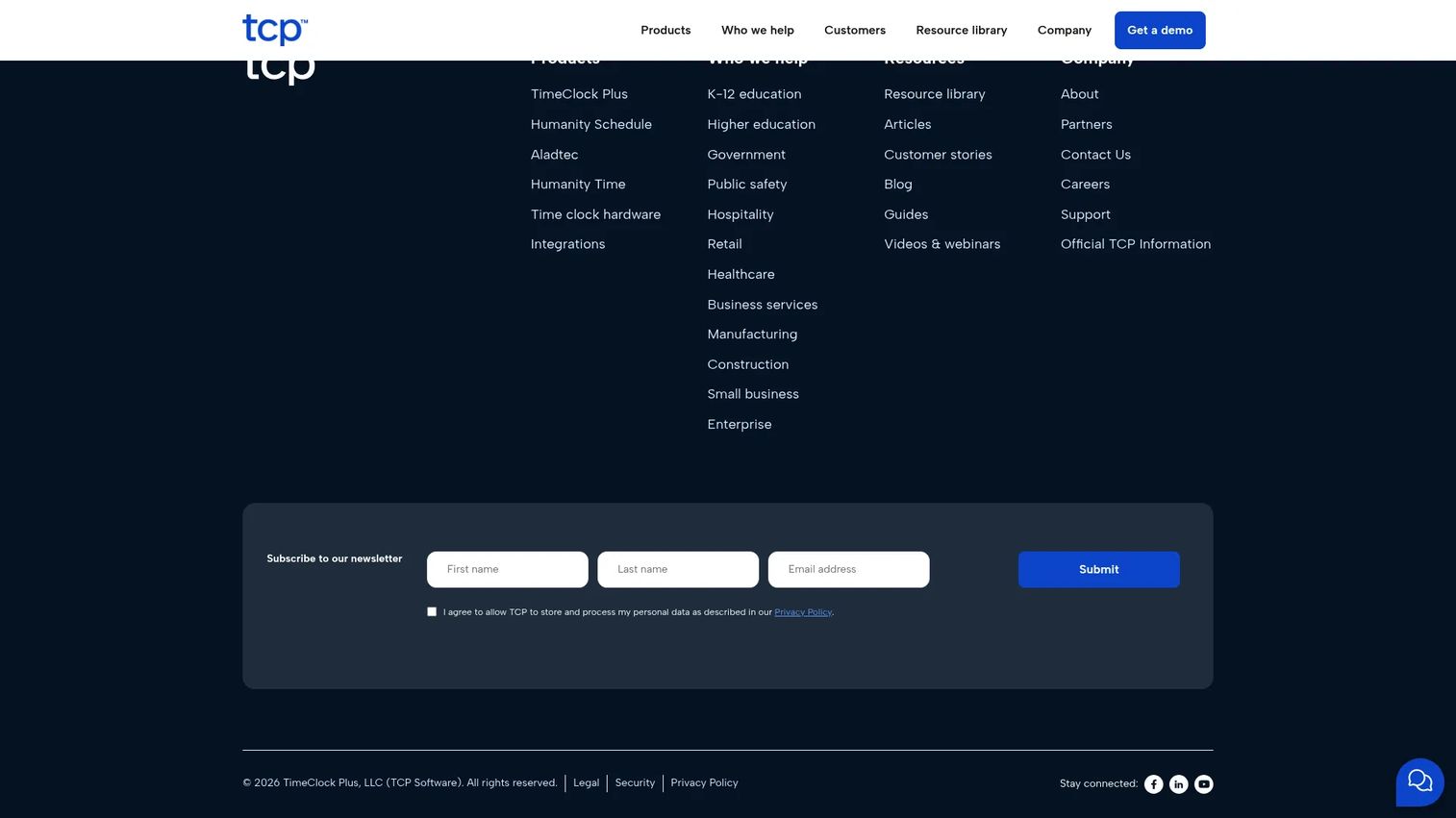Open the Who we help menu

pos(758,30)
